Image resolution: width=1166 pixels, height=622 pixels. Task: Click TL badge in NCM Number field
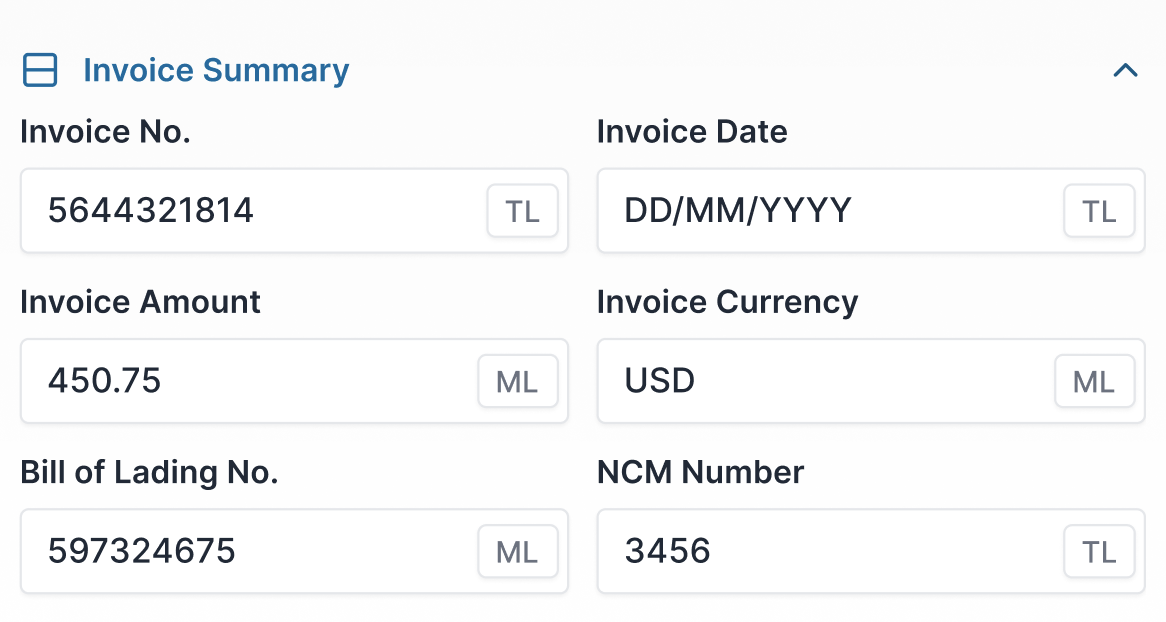click(1099, 551)
